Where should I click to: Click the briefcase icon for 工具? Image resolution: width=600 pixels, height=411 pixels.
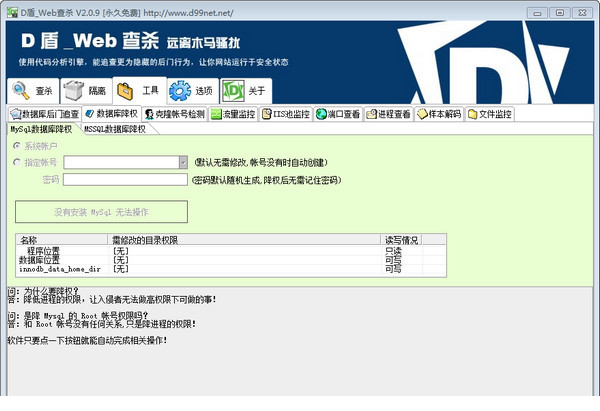(125, 91)
